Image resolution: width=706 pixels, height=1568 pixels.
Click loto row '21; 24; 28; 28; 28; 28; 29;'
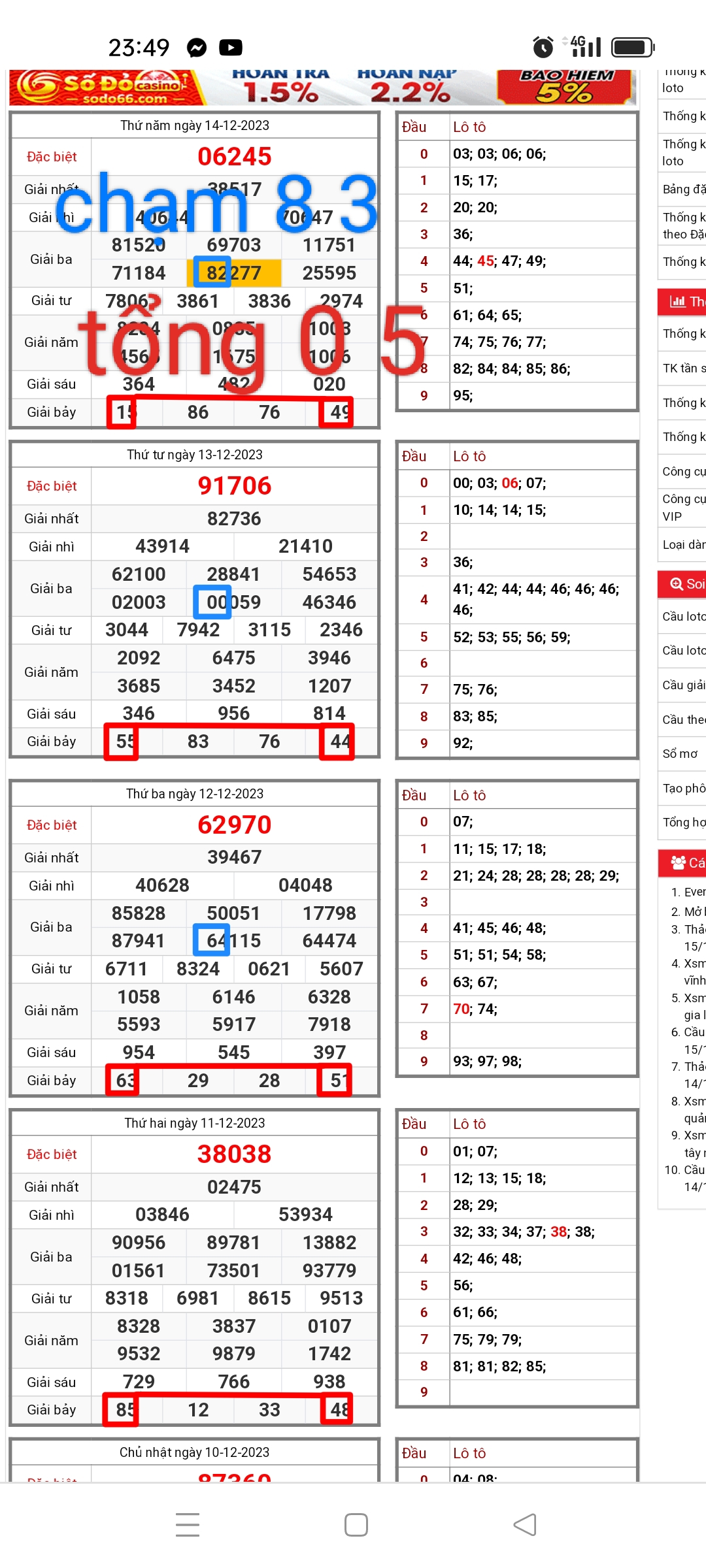click(x=536, y=875)
